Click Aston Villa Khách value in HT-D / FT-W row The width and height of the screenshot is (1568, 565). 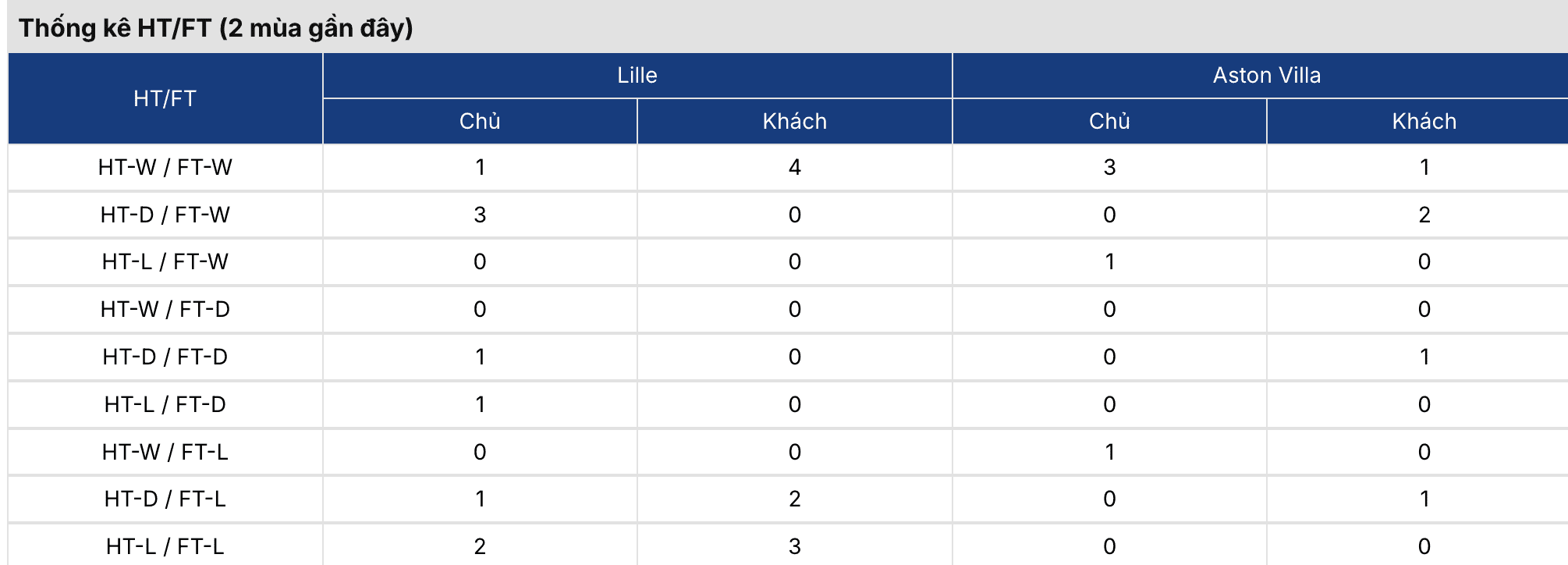tap(1424, 215)
